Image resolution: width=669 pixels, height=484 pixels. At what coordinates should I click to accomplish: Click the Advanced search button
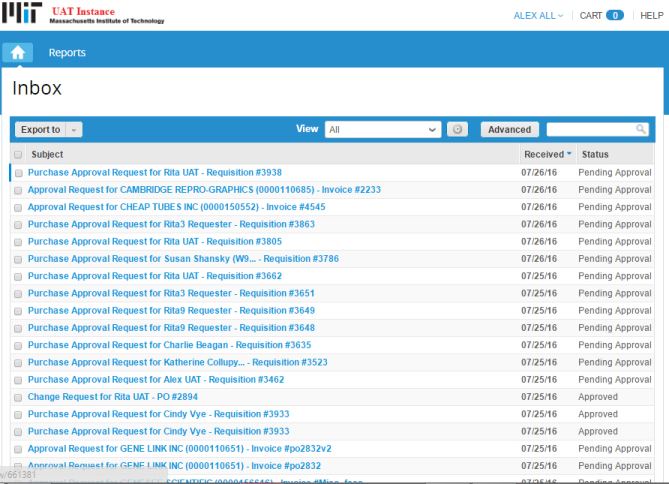coord(509,129)
